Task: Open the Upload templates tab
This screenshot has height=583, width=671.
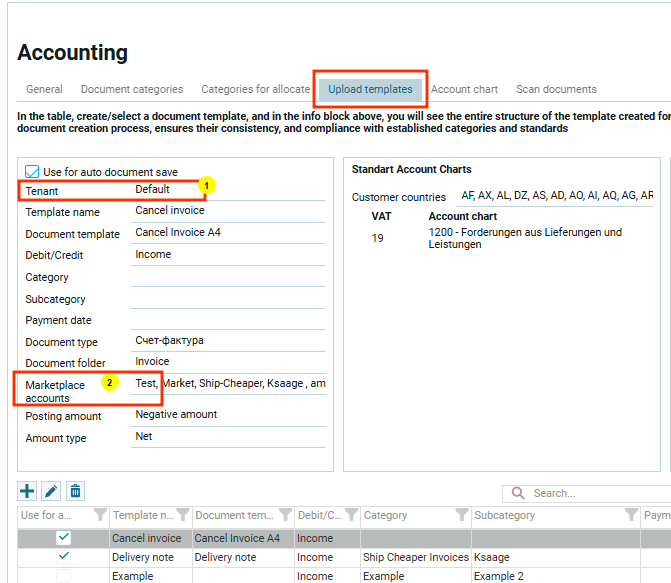Action: pos(370,89)
